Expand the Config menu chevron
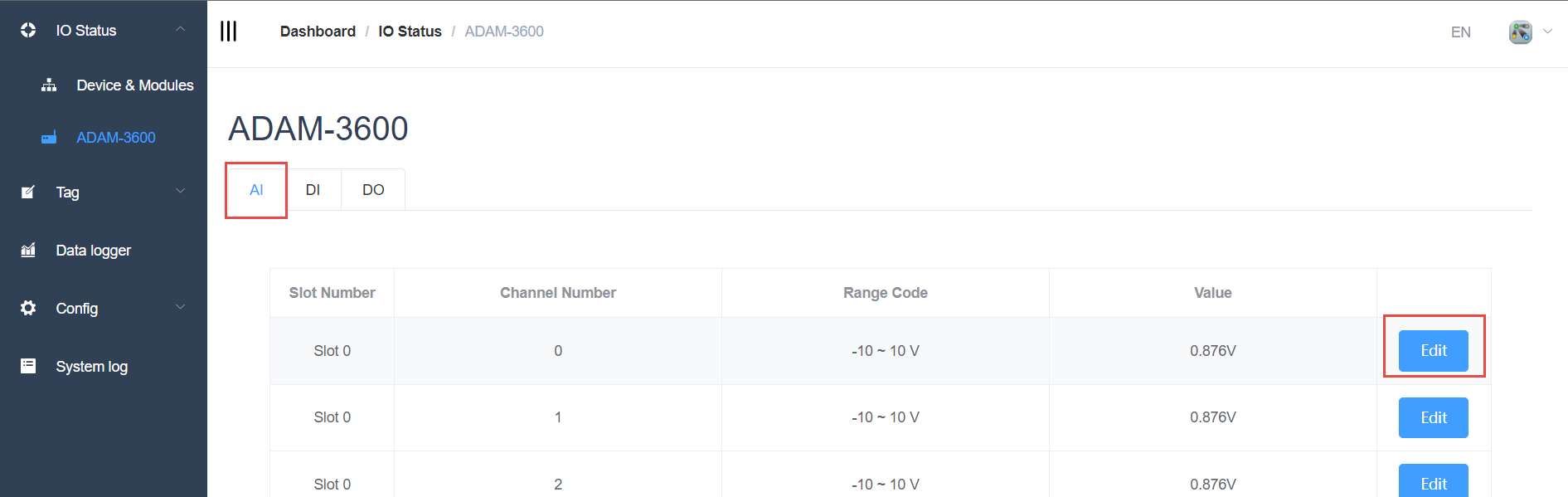Image resolution: width=1568 pixels, height=497 pixels. coord(180,308)
